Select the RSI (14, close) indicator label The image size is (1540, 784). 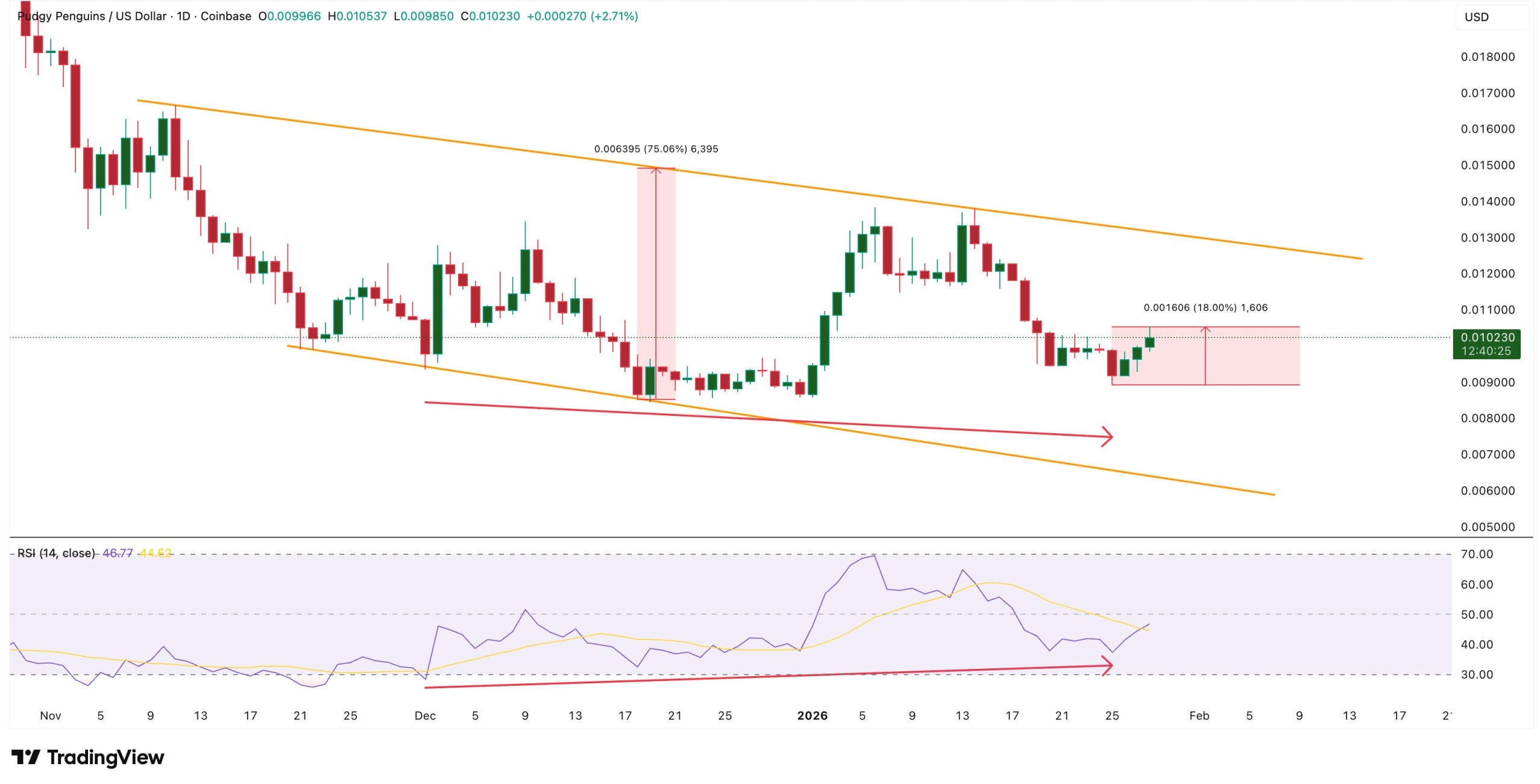coord(56,553)
